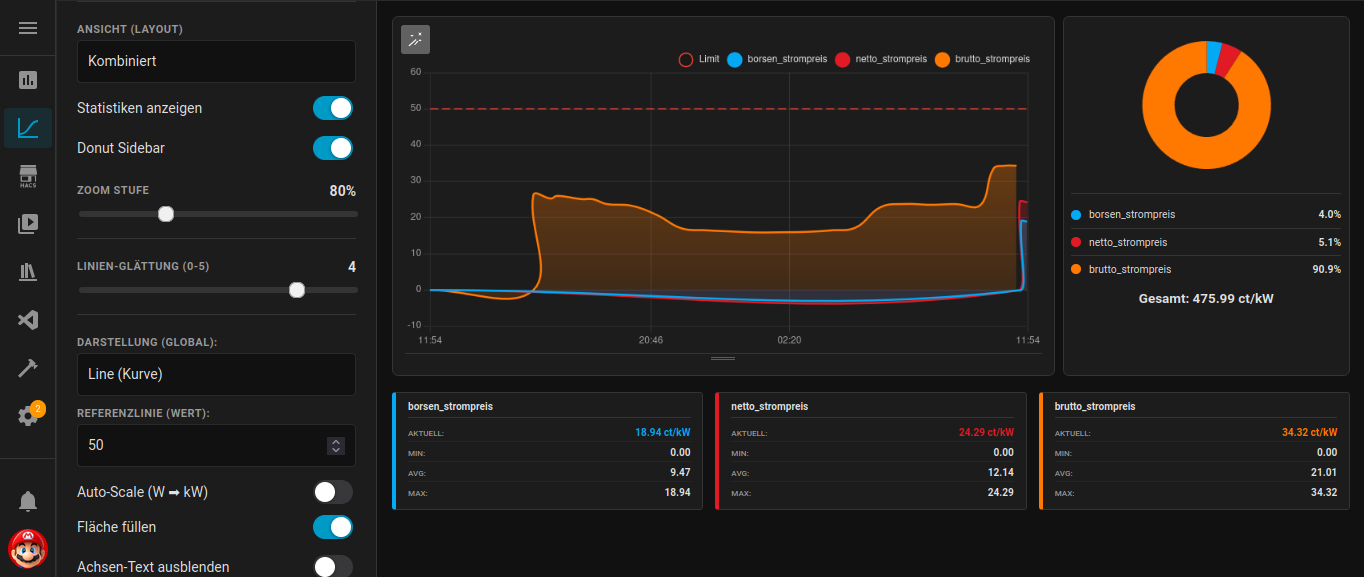Expand the Darstellung Line (Kurve) dropdown
This screenshot has width=1364, height=577.
[x=216, y=374]
